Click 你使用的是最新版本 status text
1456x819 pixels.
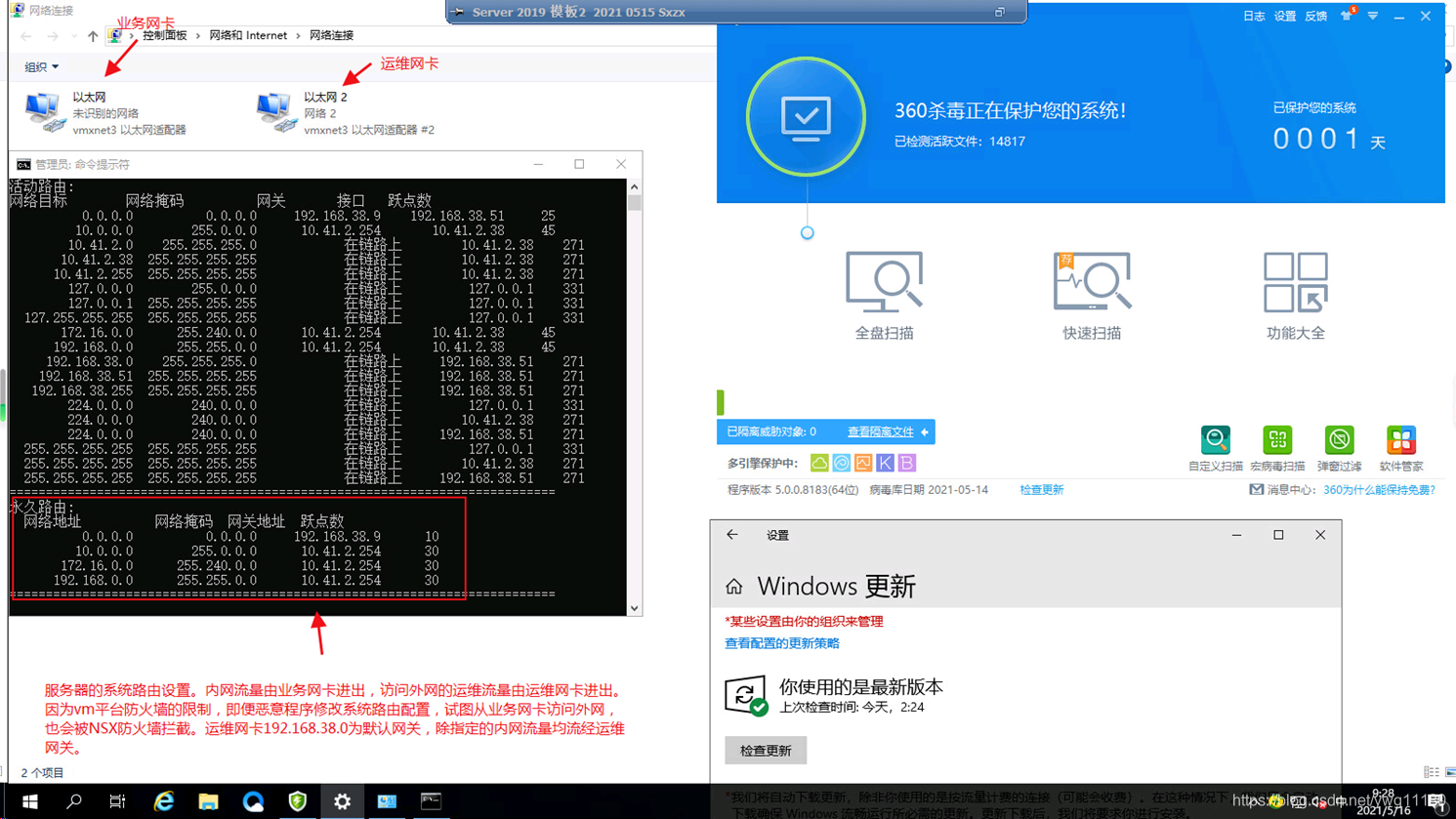point(860,687)
